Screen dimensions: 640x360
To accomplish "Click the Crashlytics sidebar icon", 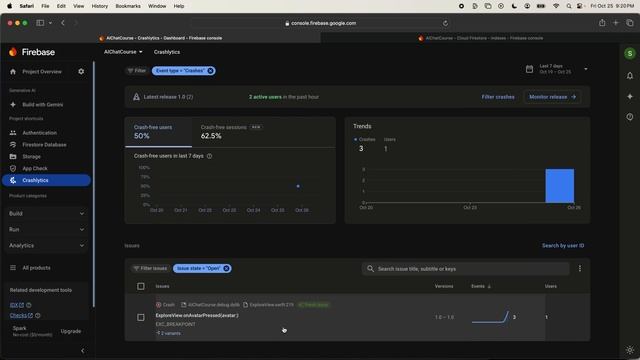I will pos(13,180).
